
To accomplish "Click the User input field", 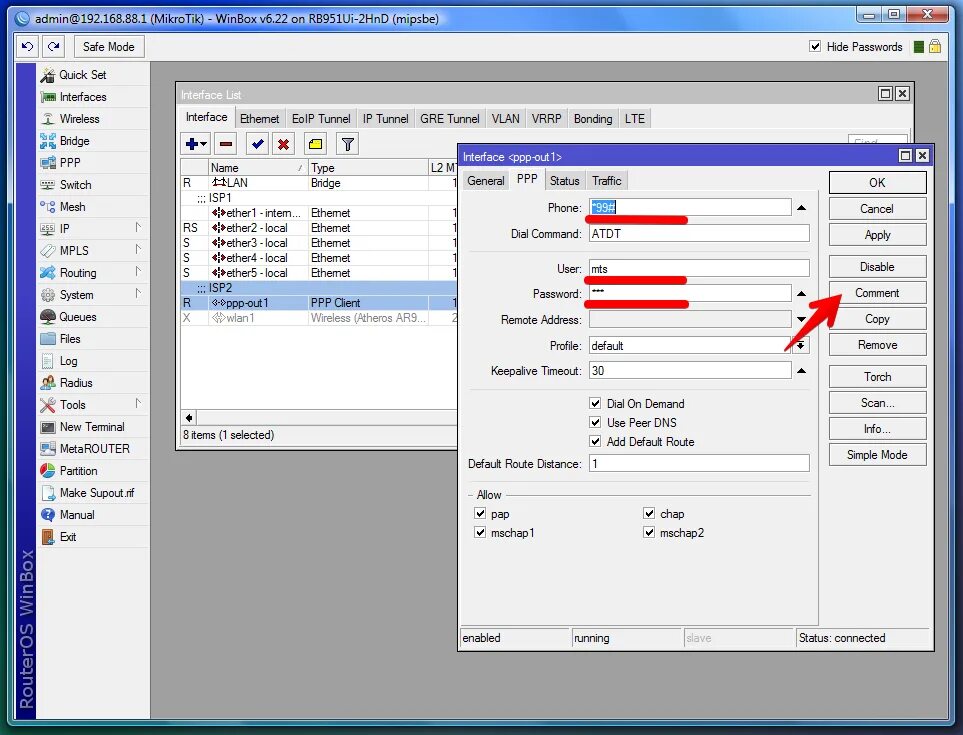I will [699, 268].
